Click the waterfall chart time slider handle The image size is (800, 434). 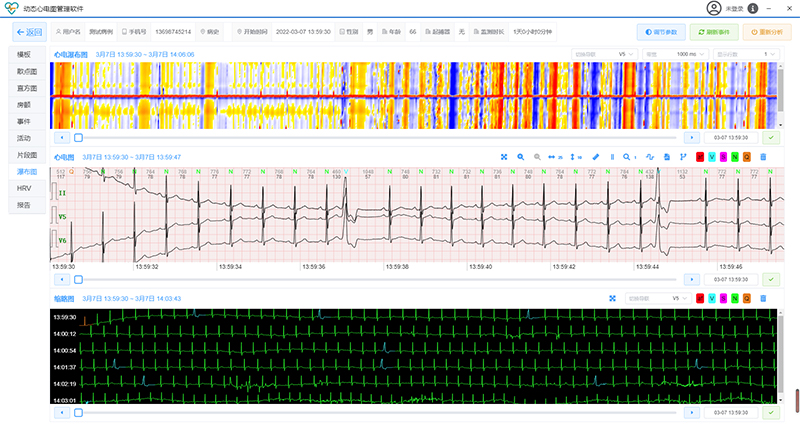click(79, 138)
